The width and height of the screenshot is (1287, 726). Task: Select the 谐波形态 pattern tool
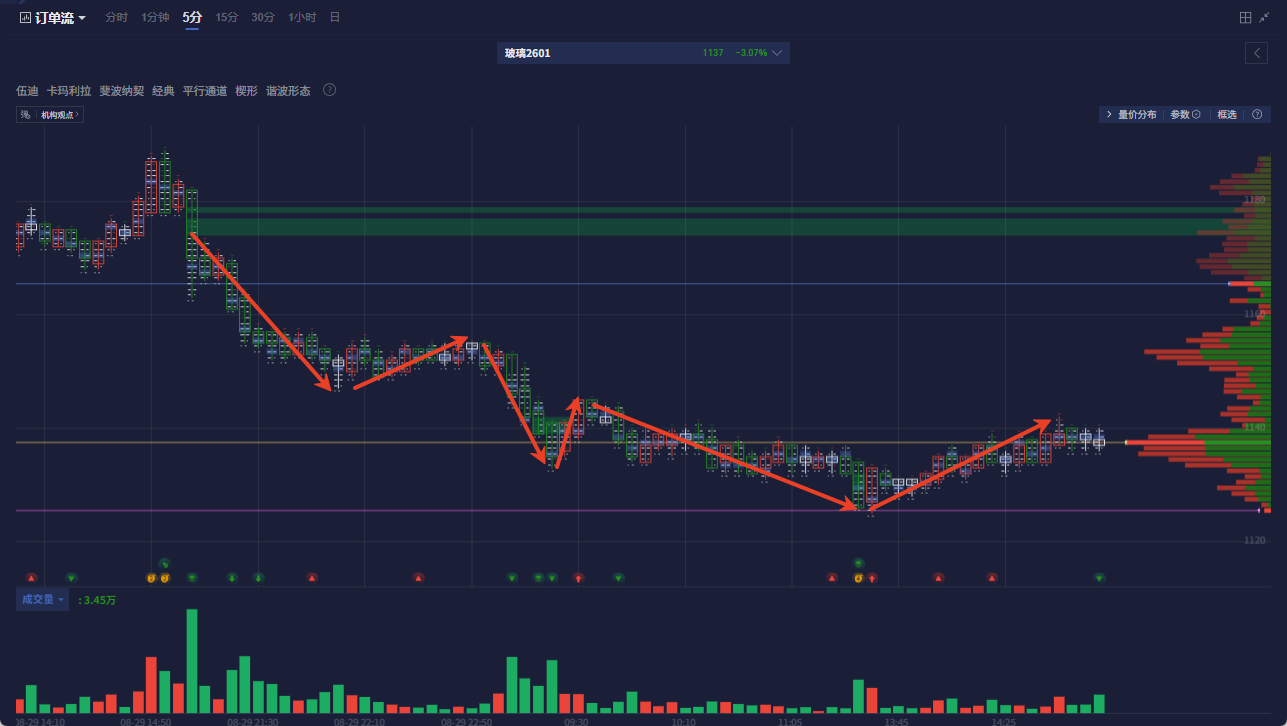pyautogui.click(x=288, y=91)
